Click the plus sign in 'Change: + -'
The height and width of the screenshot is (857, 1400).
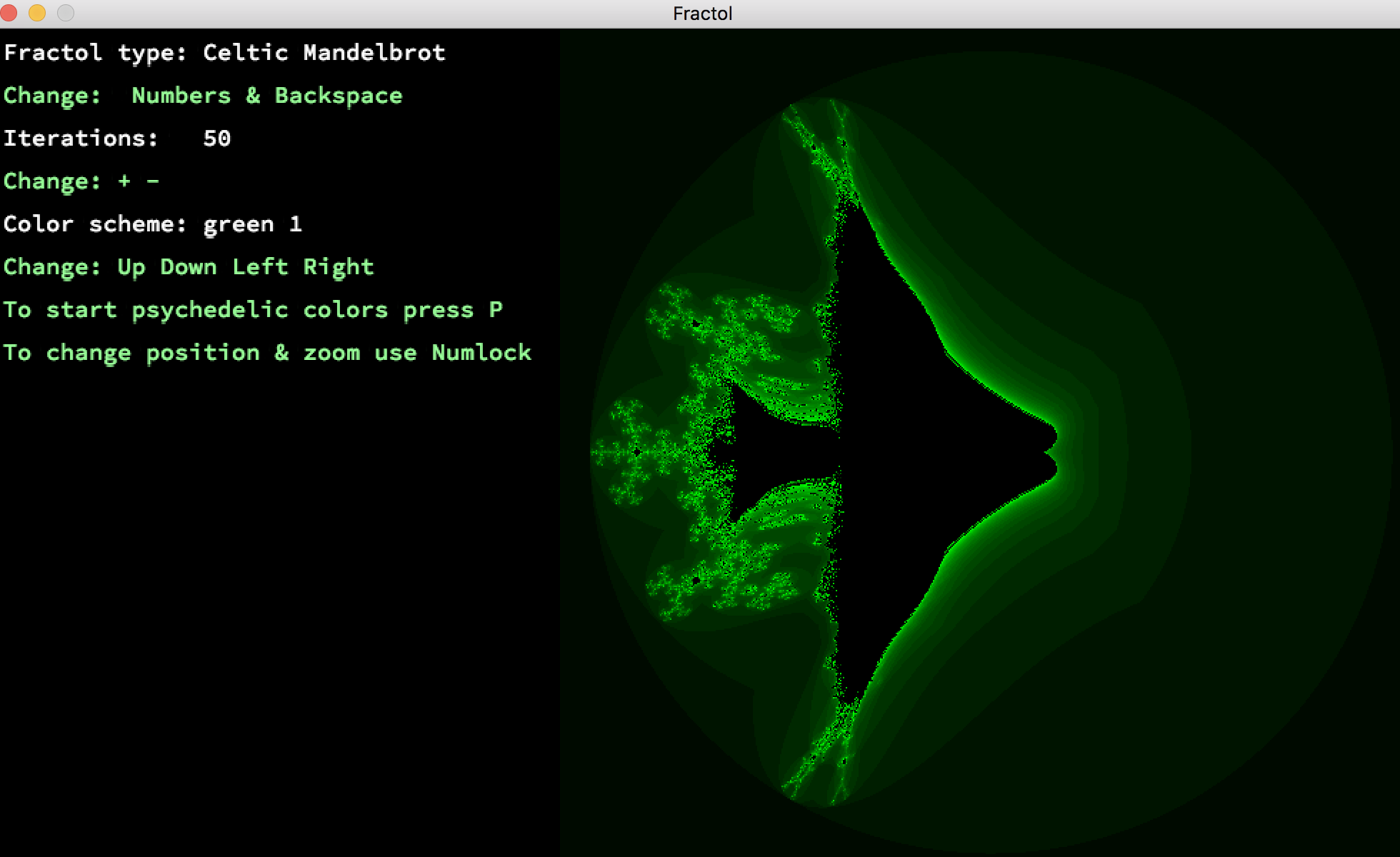coord(124,181)
